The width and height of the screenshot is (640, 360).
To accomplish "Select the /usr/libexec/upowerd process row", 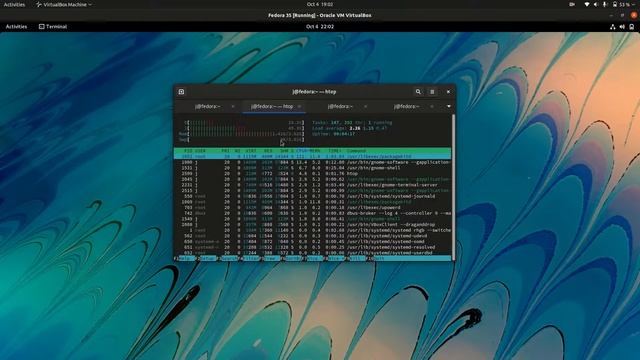I will [x=313, y=208].
